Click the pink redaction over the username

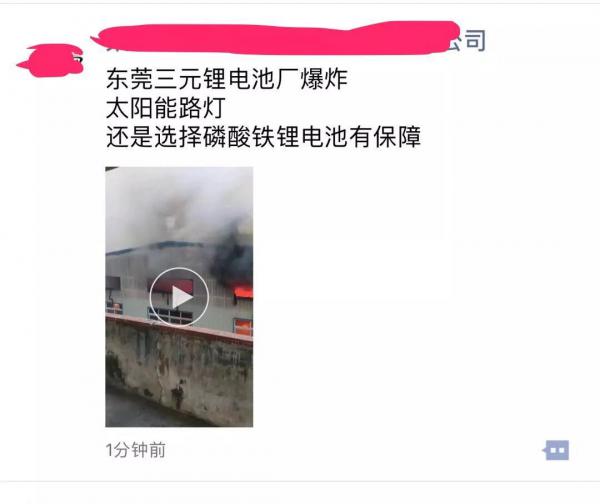274,39
